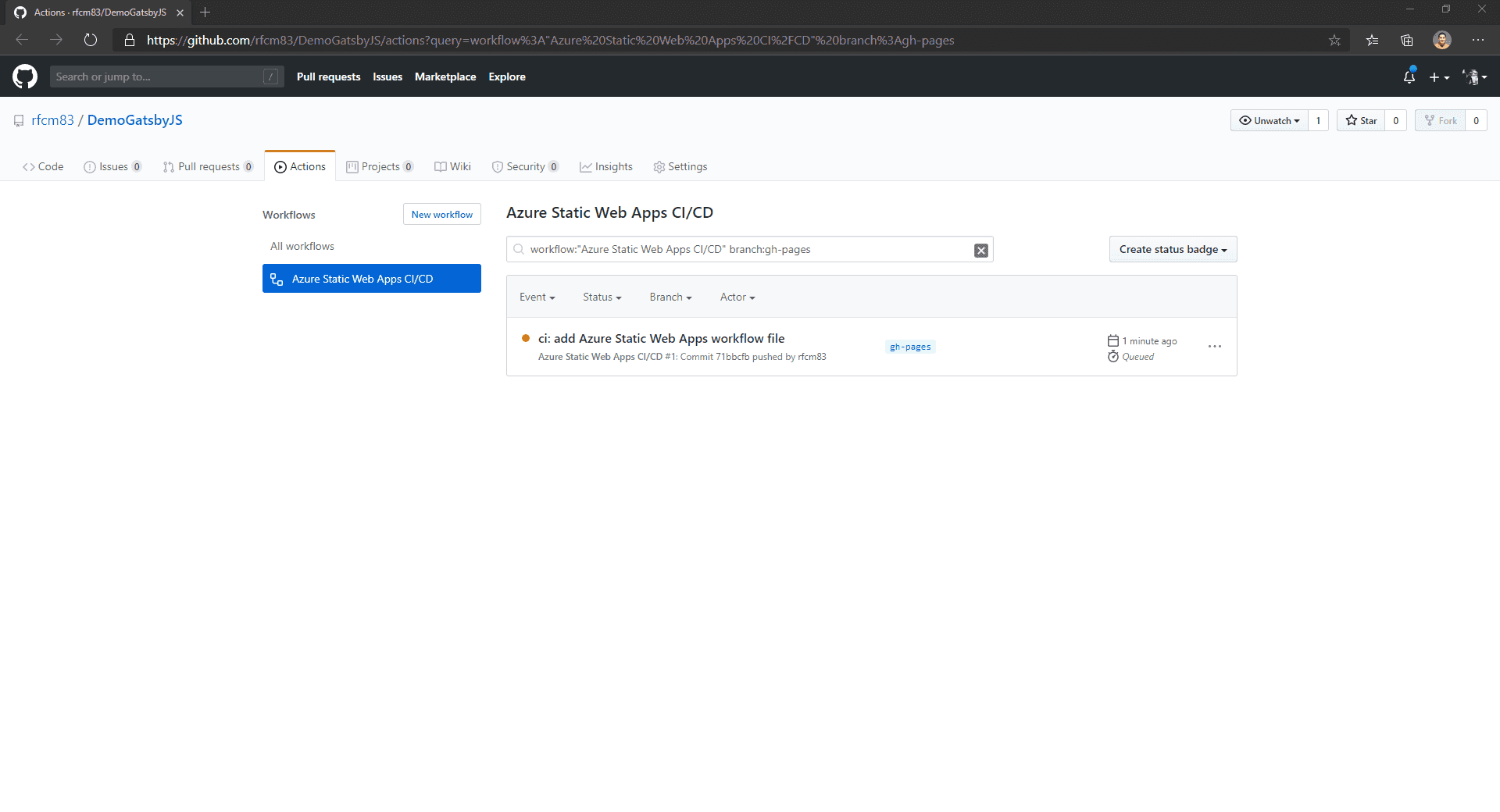Open the Security tab
The image size is (1500, 812).
525,166
